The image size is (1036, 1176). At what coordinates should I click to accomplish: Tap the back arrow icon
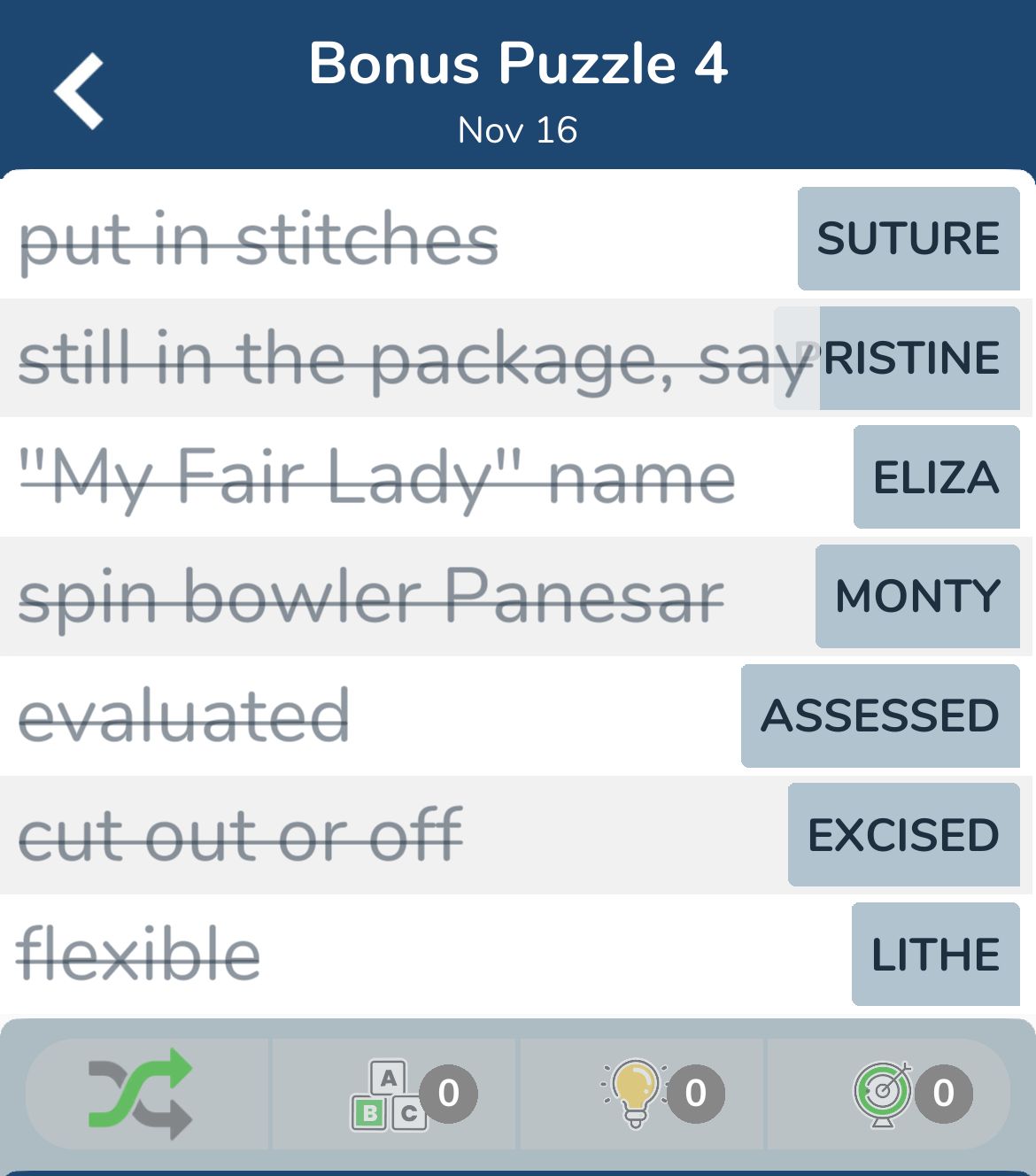click(x=79, y=91)
